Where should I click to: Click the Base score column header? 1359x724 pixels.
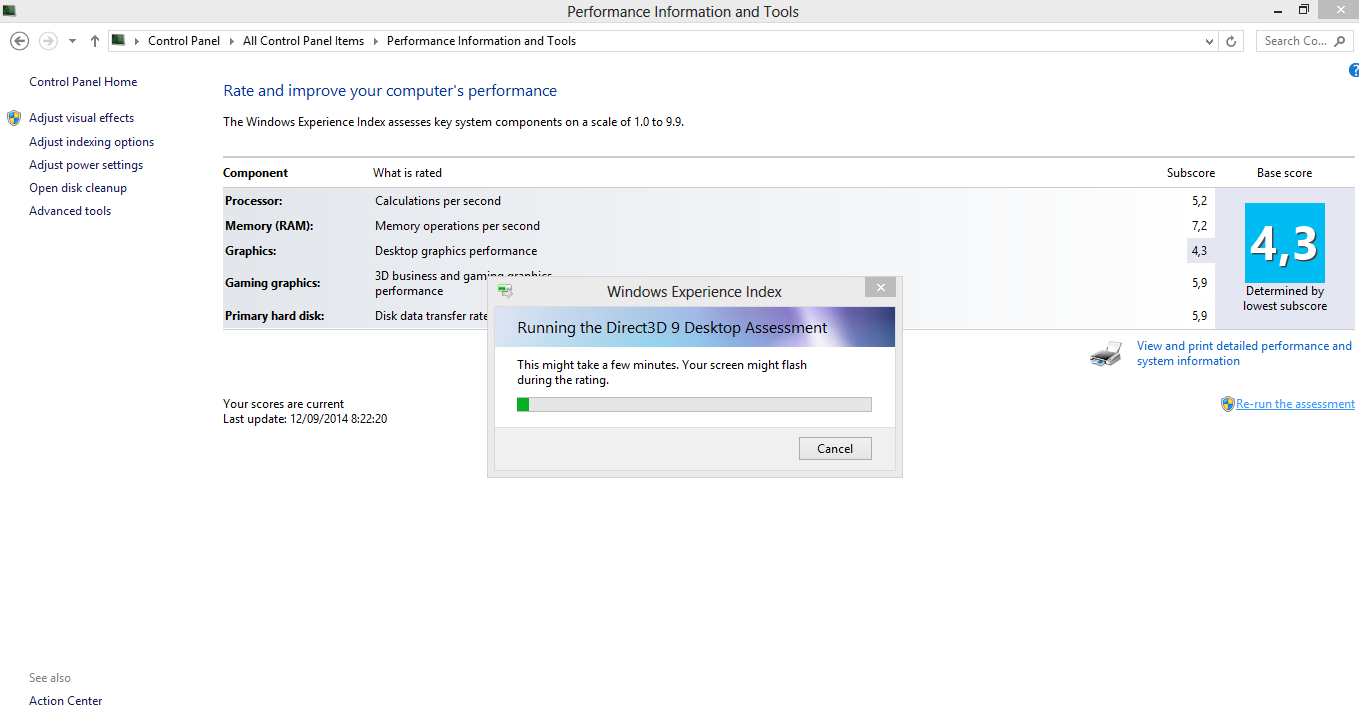click(1284, 173)
